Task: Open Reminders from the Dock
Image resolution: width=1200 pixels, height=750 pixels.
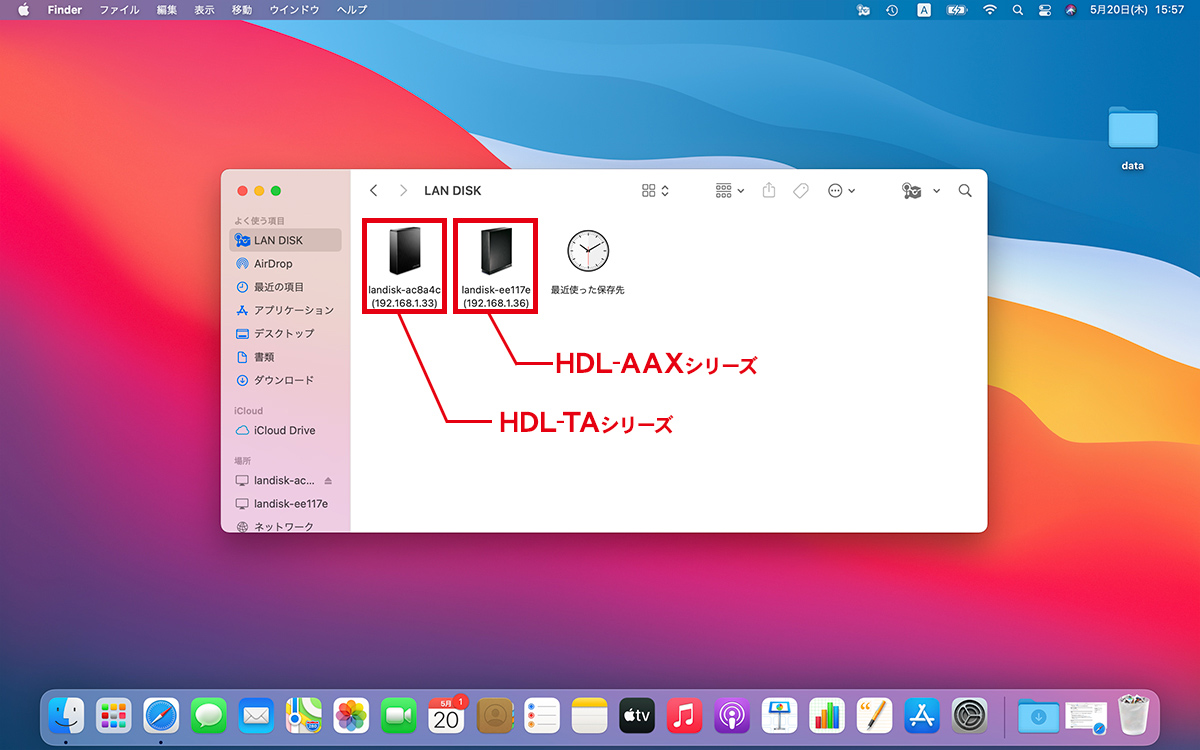Action: click(542, 716)
